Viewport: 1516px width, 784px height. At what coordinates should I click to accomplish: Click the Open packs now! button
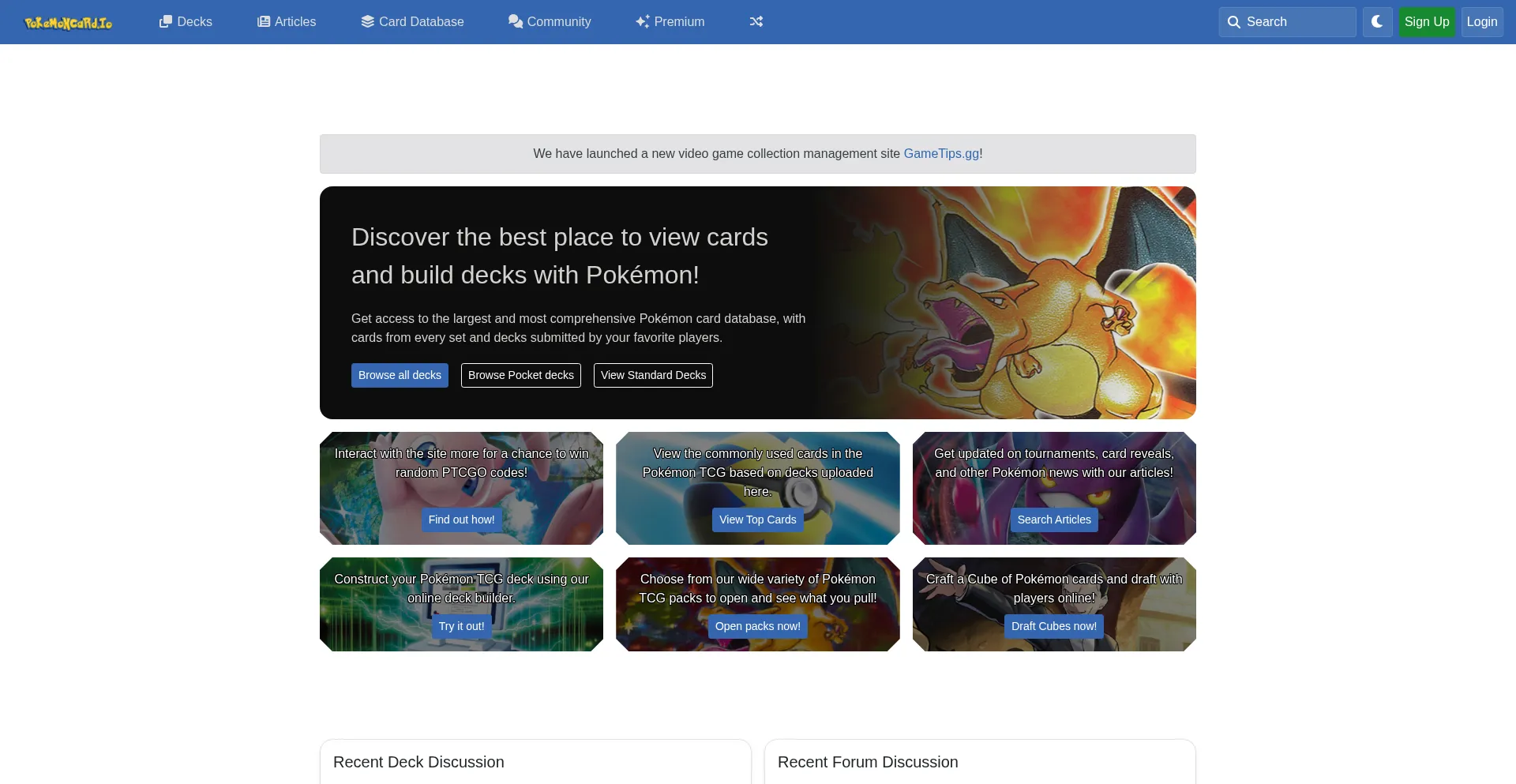point(757,626)
